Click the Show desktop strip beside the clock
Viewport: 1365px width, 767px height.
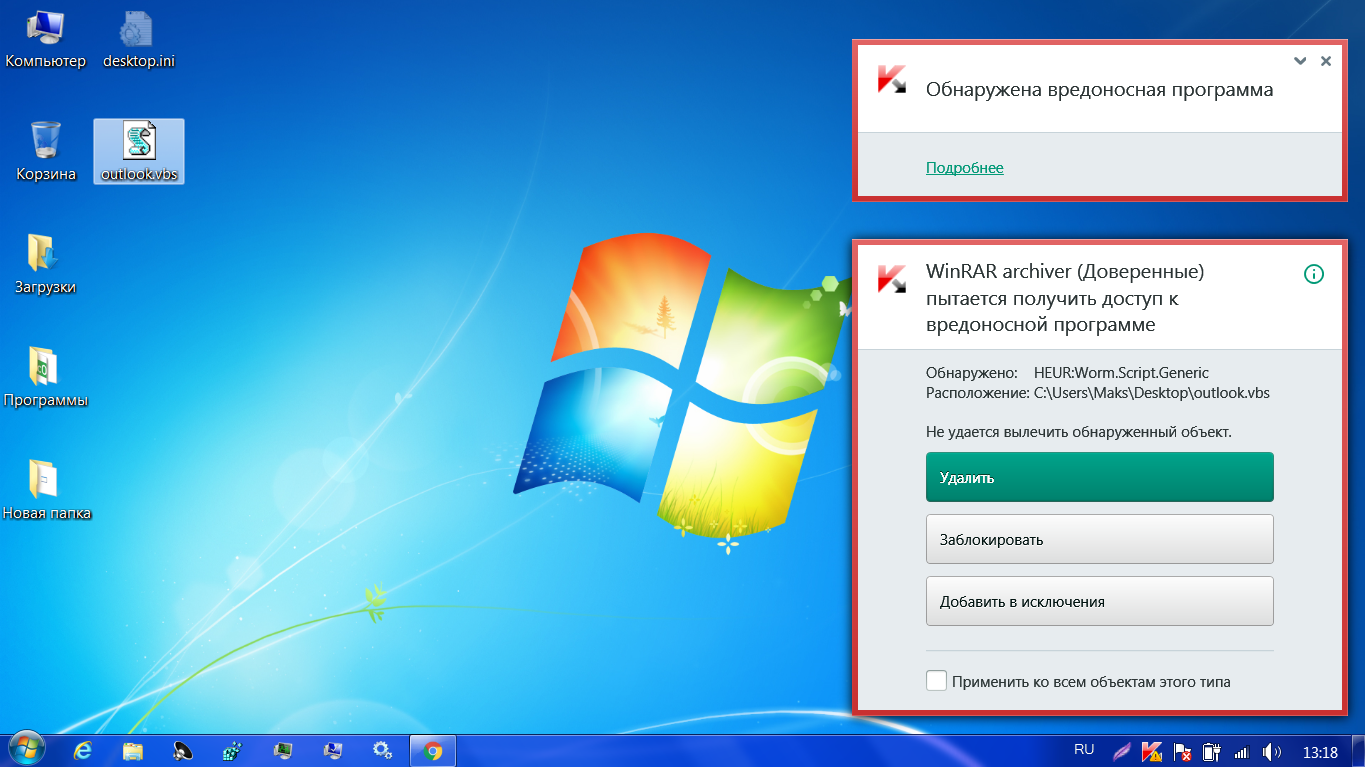tap(1357, 751)
